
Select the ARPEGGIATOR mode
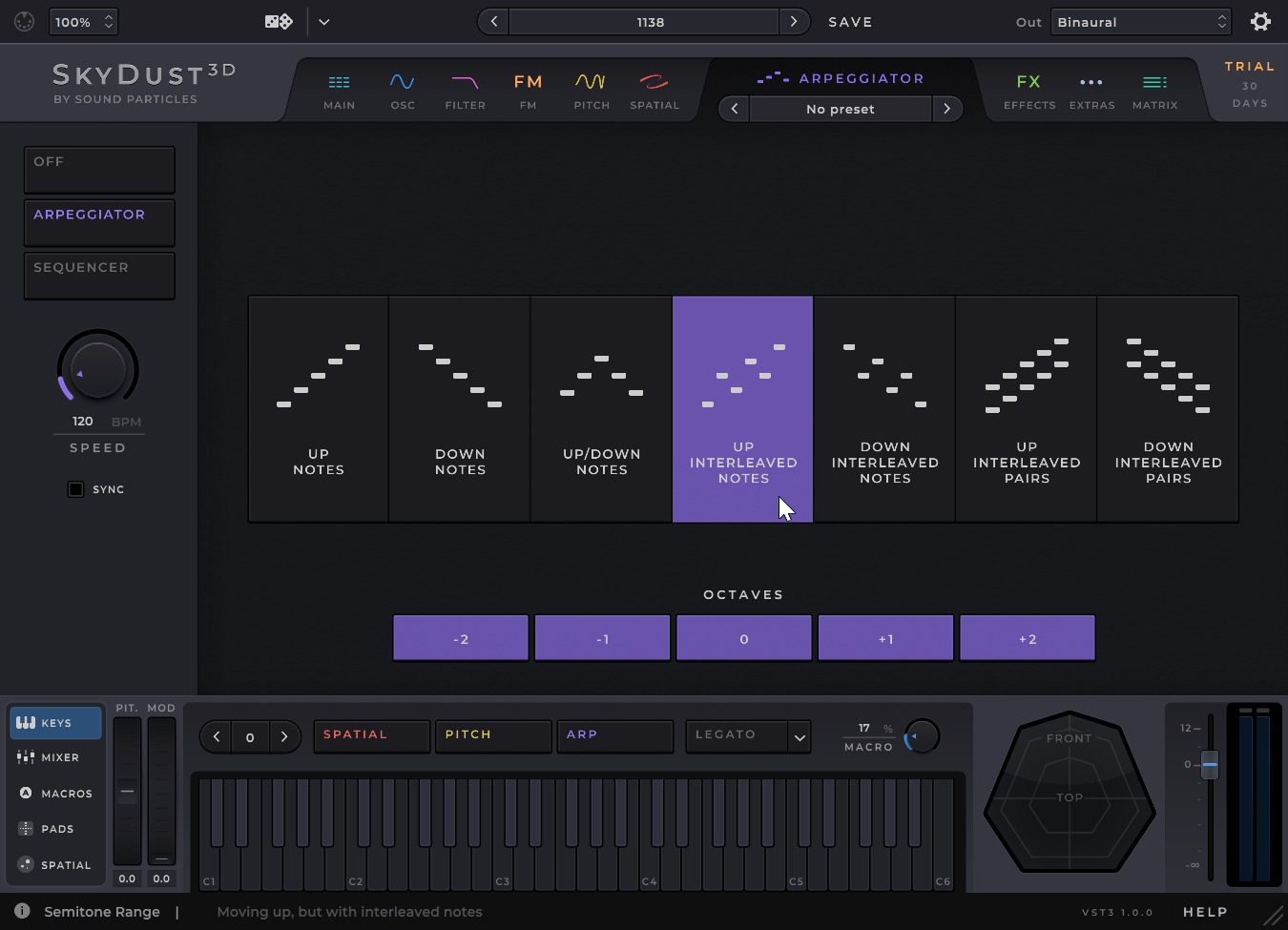[x=99, y=222]
